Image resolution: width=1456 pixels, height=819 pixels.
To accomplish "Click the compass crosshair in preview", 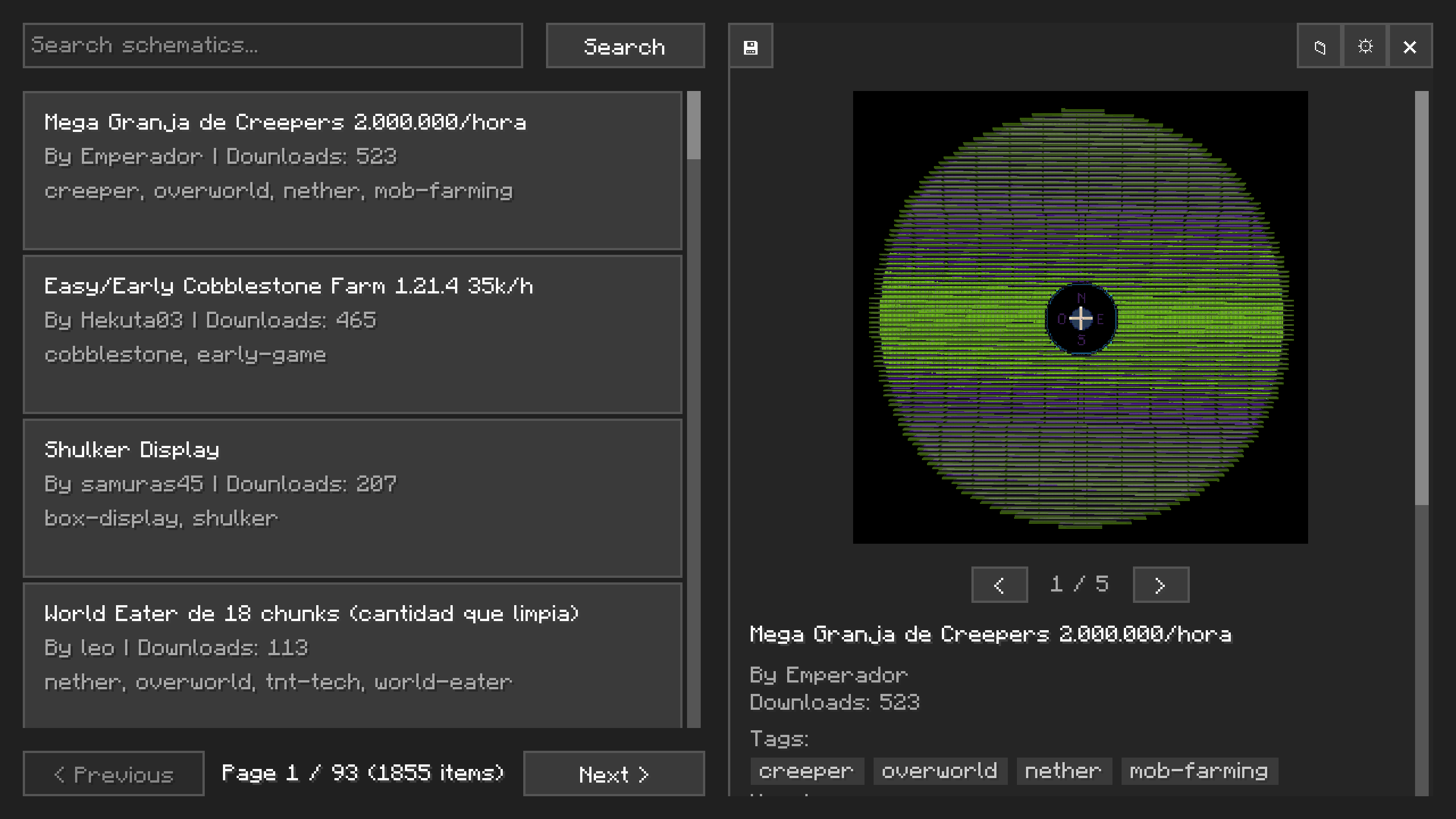I will (x=1081, y=318).
